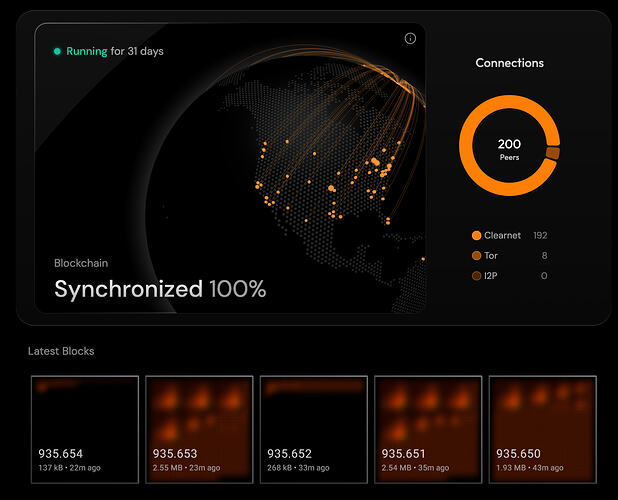618x500 pixels.
Task: Click the Clearnet label in the connections legend
Action: click(502, 236)
